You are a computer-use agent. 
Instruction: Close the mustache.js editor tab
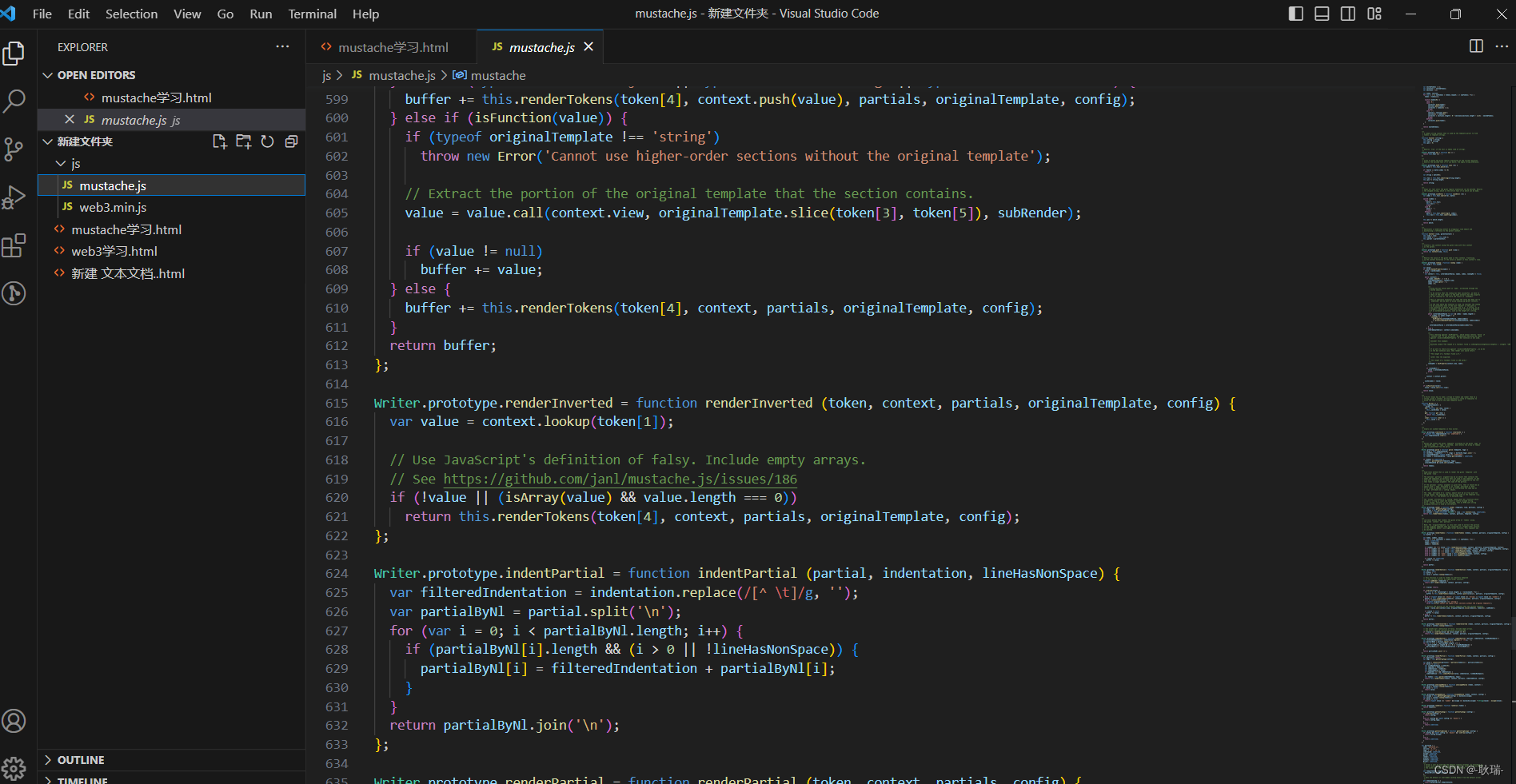pos(588,47)
